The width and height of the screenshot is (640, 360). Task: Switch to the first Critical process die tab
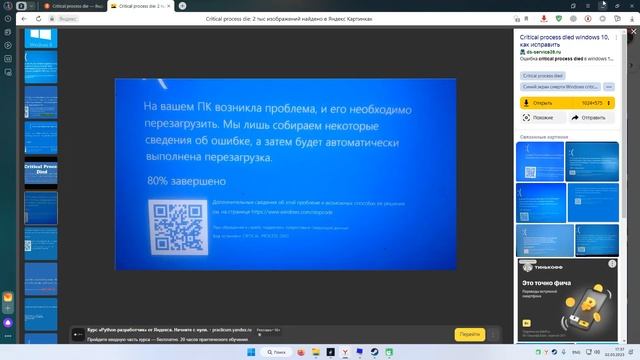[73, 6]
